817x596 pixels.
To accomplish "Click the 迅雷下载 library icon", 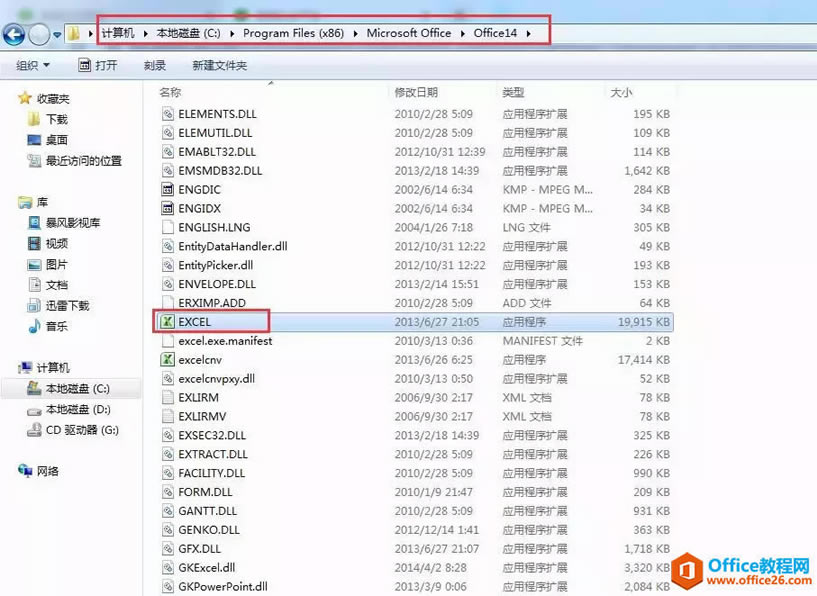I will coord(35,305).
